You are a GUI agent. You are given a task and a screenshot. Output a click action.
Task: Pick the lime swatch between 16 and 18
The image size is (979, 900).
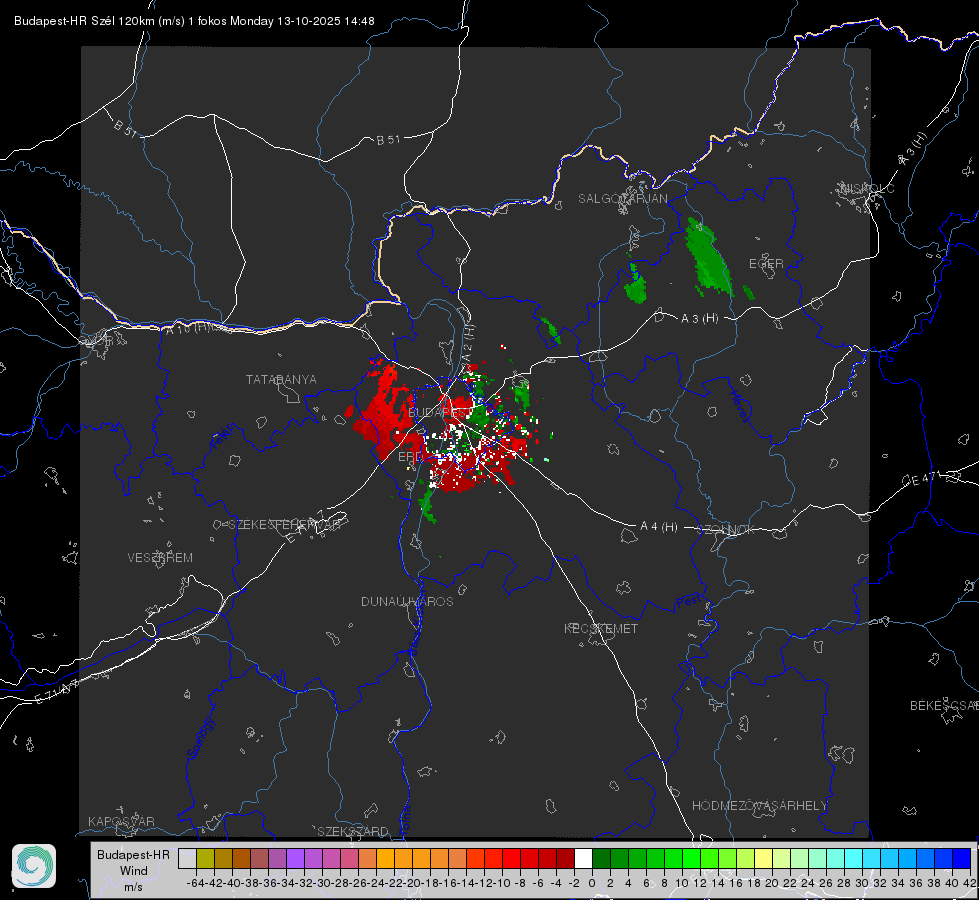pyautogui.click(x=745, y=858)
